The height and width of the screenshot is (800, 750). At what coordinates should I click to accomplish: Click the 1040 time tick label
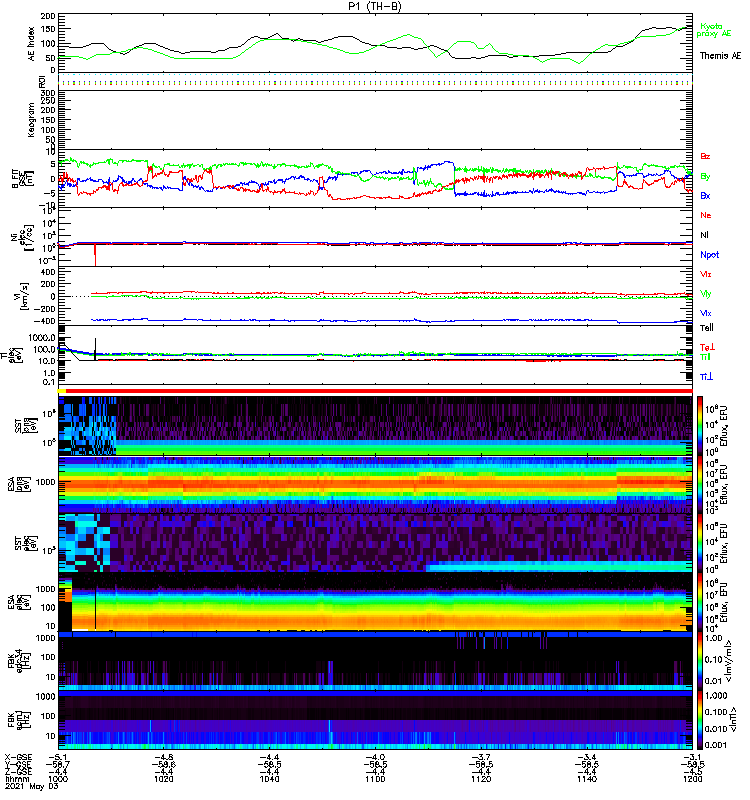click(x=269, y=779)
